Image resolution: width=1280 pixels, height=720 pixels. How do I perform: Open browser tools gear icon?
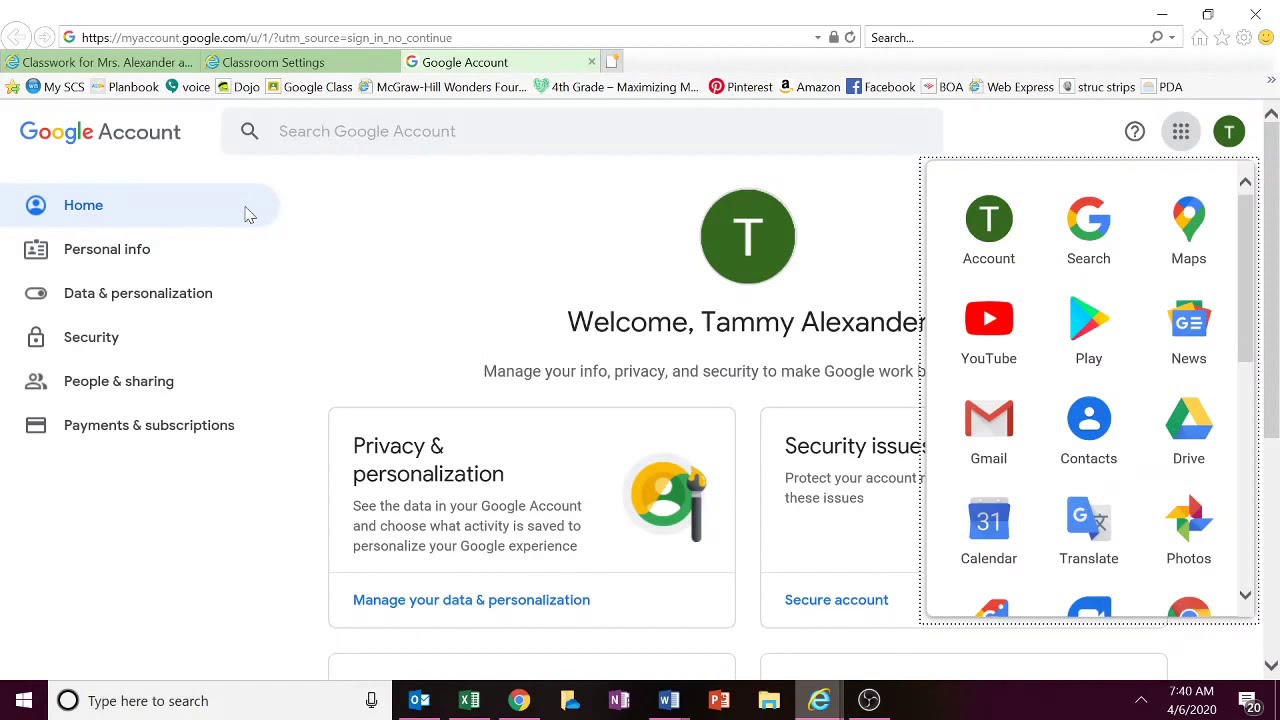click(1244, 38)
